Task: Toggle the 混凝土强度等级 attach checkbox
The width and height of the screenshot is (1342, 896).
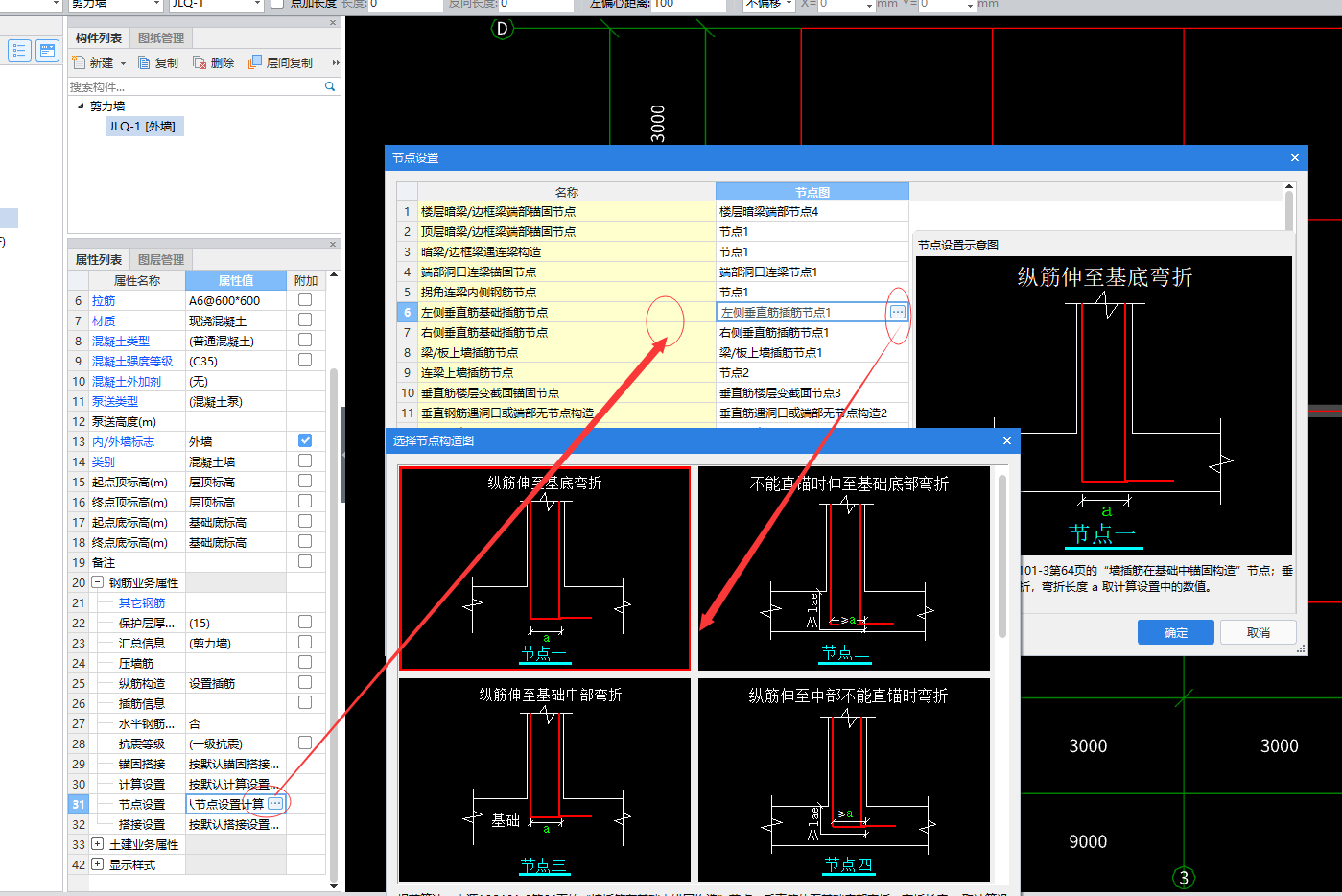Action: click(305, 360)
